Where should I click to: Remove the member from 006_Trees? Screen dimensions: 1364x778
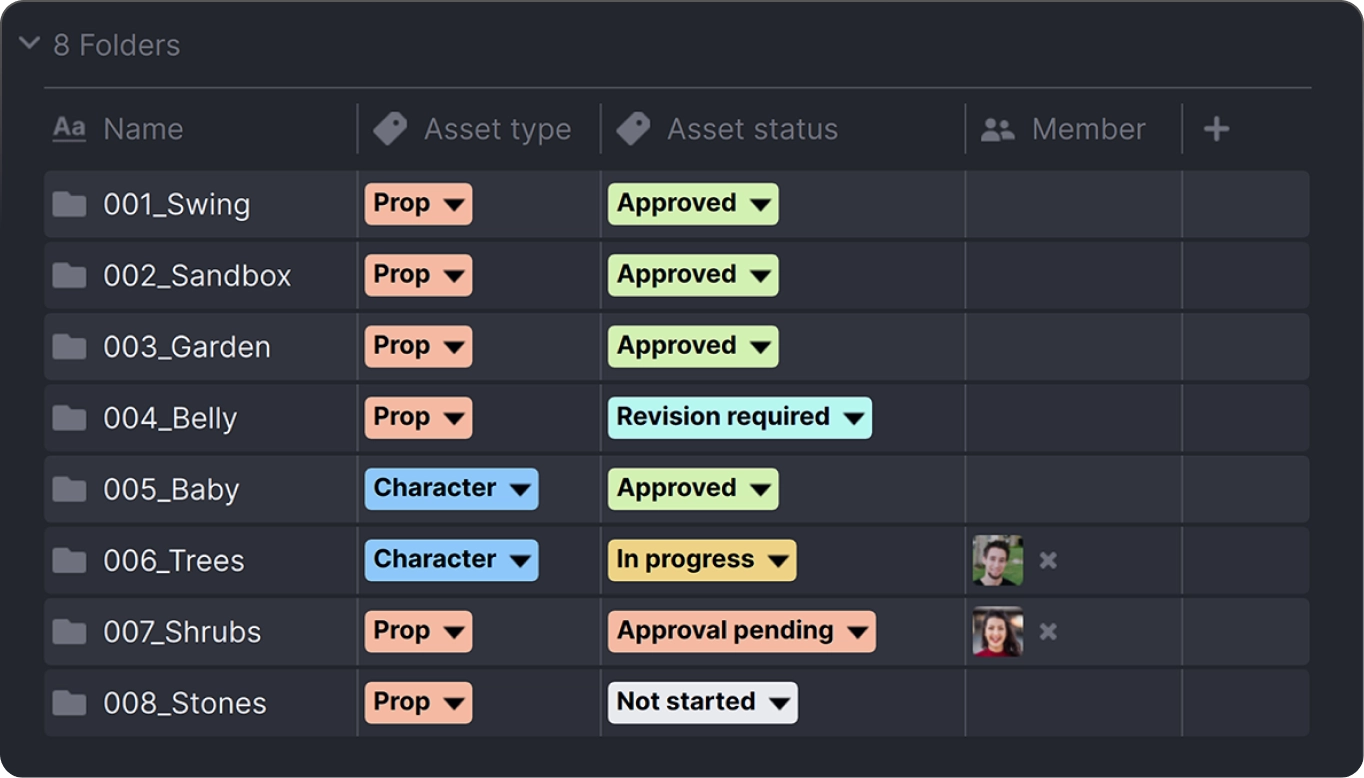(x=1048, y=561)
